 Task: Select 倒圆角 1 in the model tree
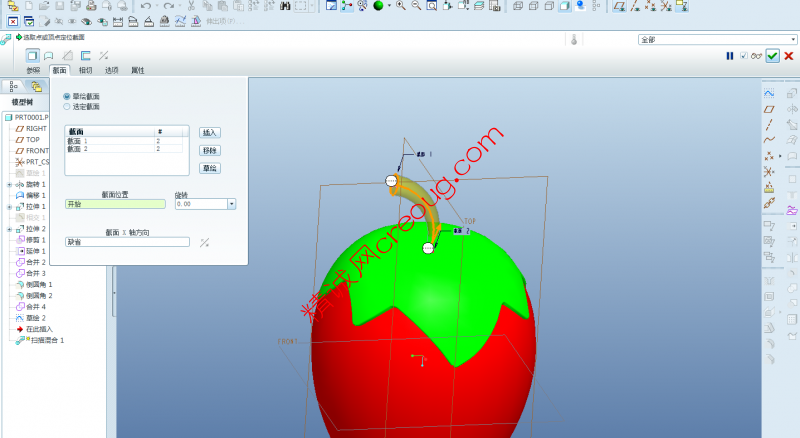34,285
